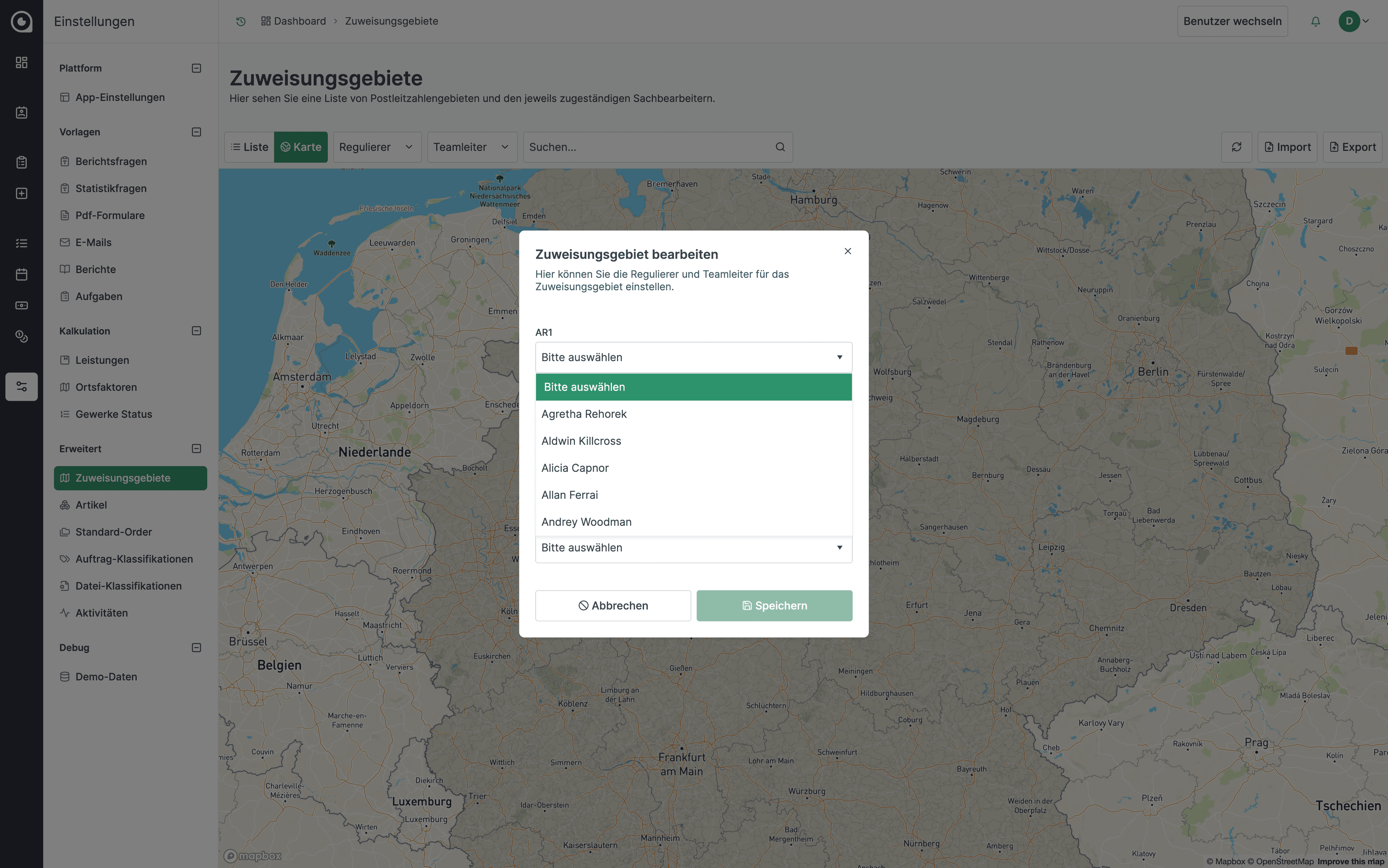
Task: Open Artikel in sidebar
Action: (130, 505)
